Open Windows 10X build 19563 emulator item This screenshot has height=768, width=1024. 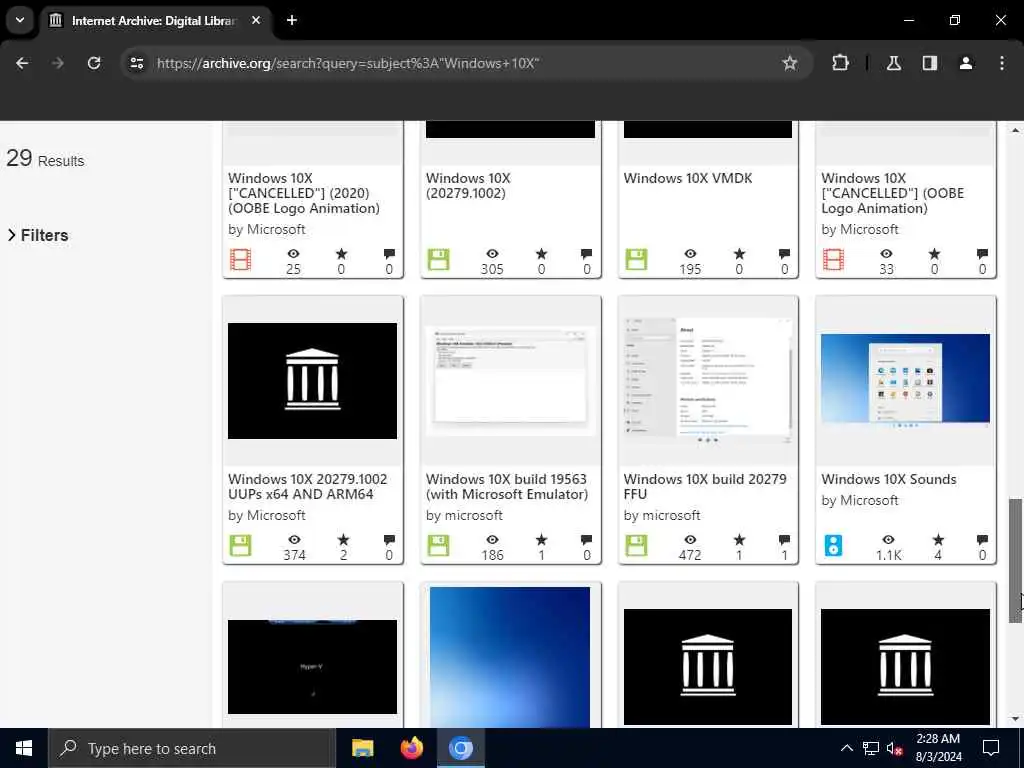[x=507, y=487]
